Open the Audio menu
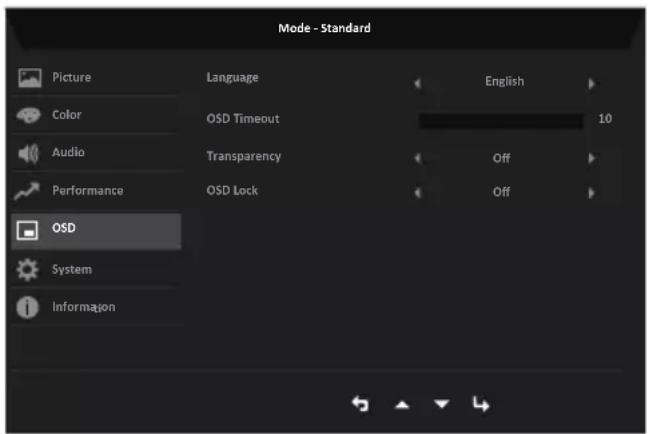 [96, 153]
